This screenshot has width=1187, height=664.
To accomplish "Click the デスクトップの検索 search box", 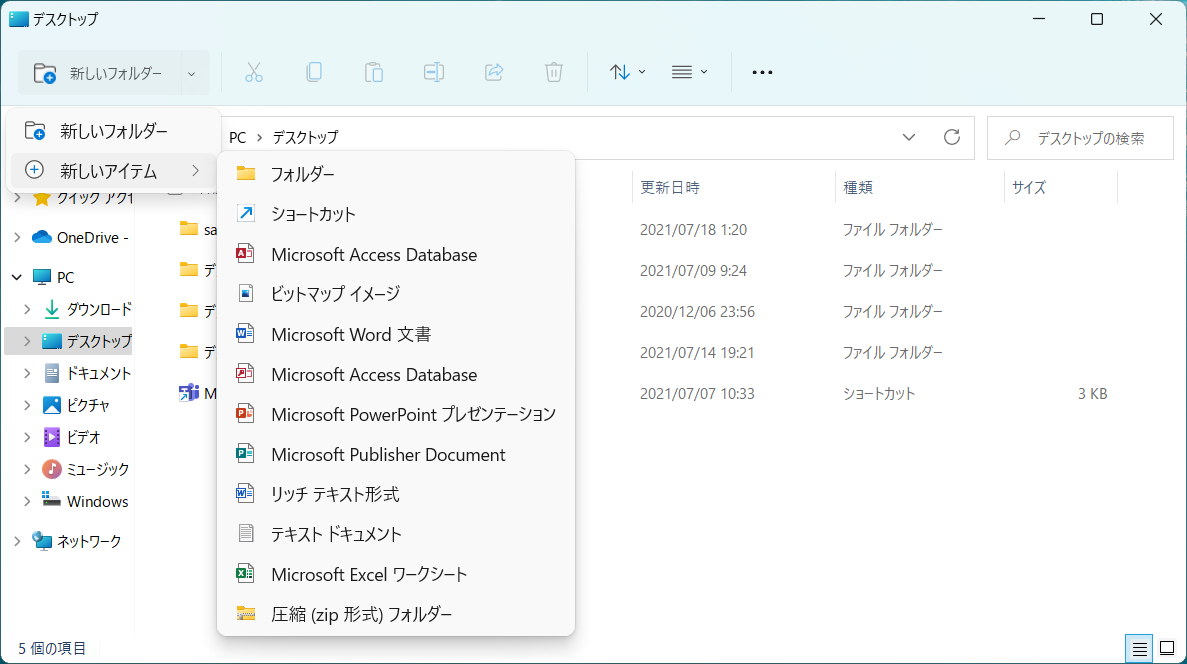I will click(1080, 138).
